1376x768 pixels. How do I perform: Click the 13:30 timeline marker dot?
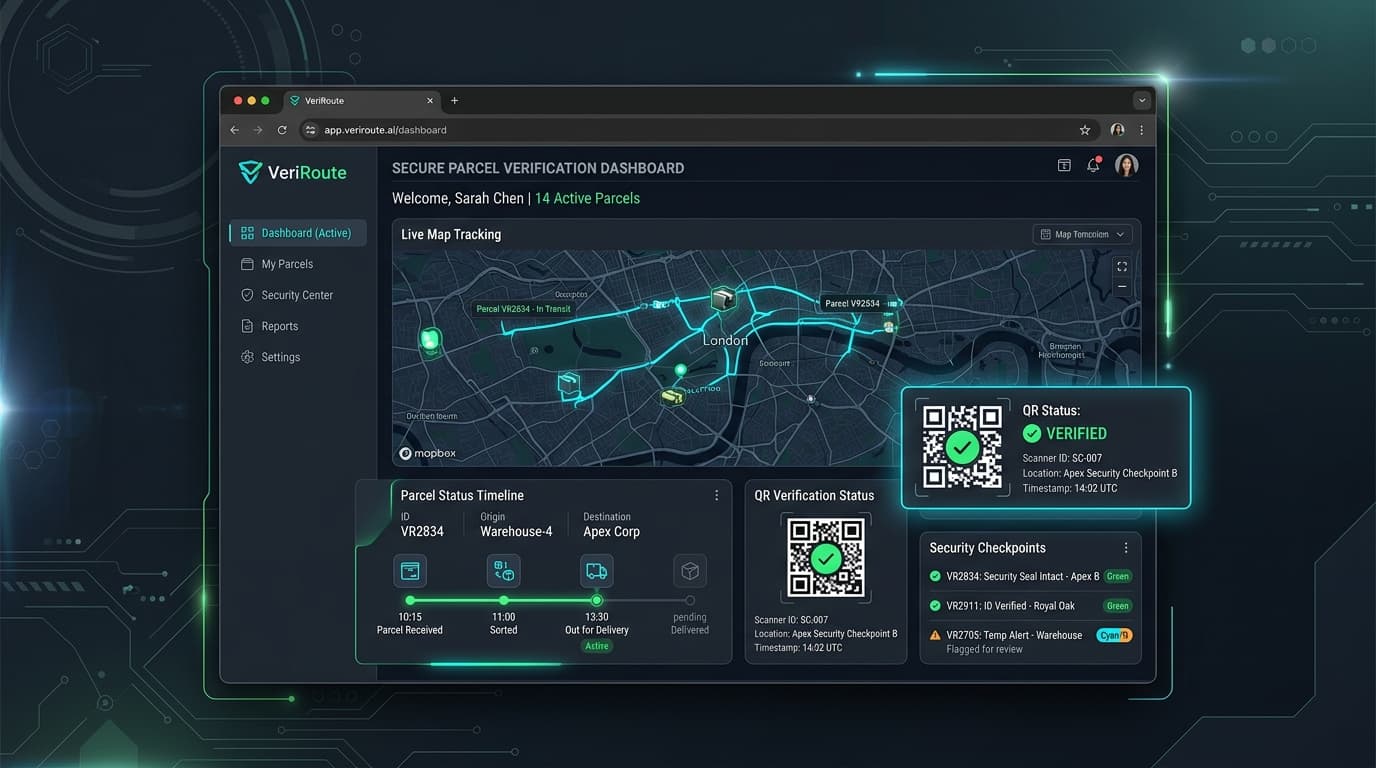pos(597,600)
